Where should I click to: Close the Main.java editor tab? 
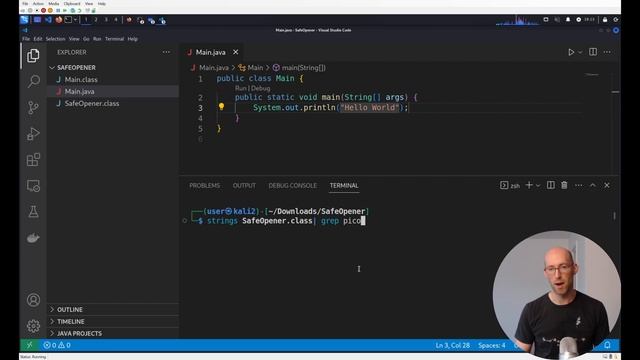tap(236, 52)
